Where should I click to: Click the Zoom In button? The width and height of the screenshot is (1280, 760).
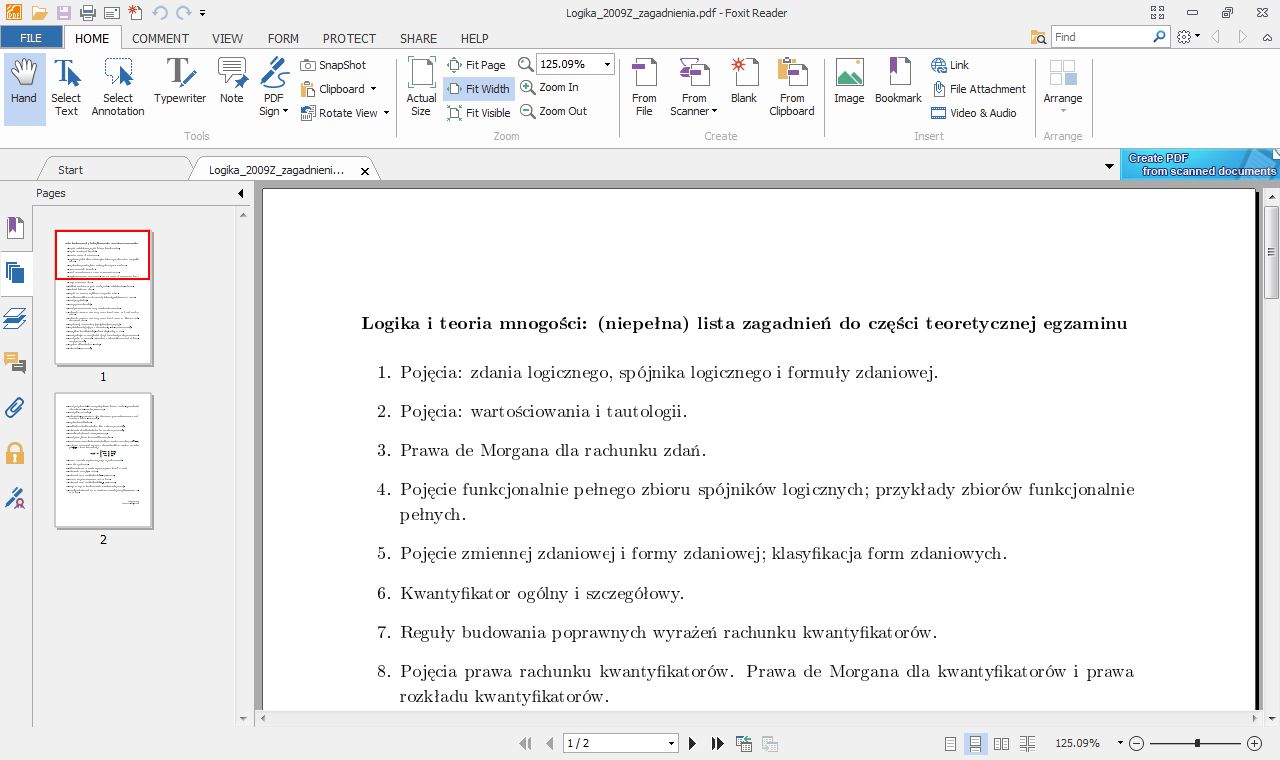[x=549, y=88]
